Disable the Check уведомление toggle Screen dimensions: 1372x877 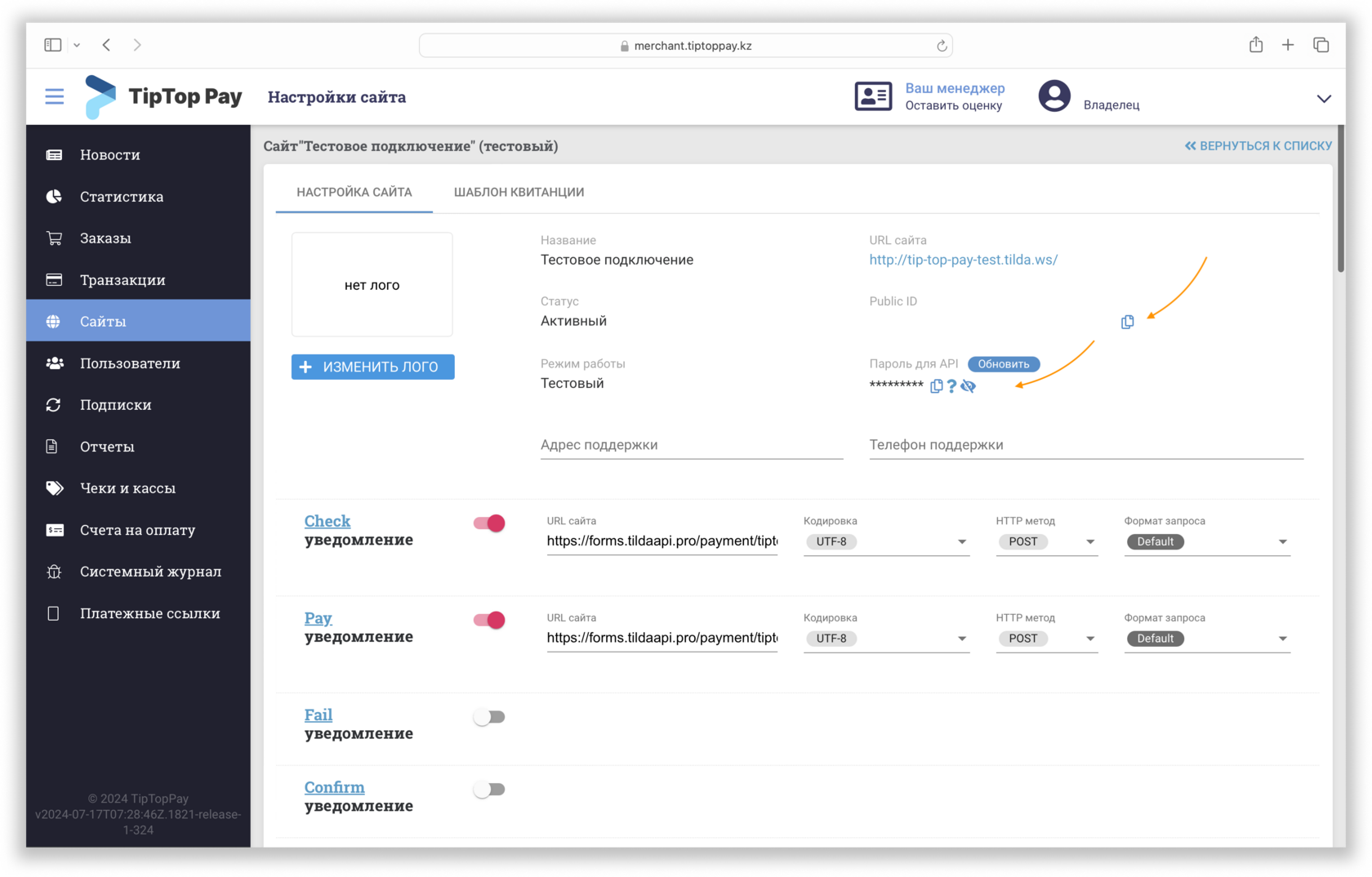coord(488,523)
